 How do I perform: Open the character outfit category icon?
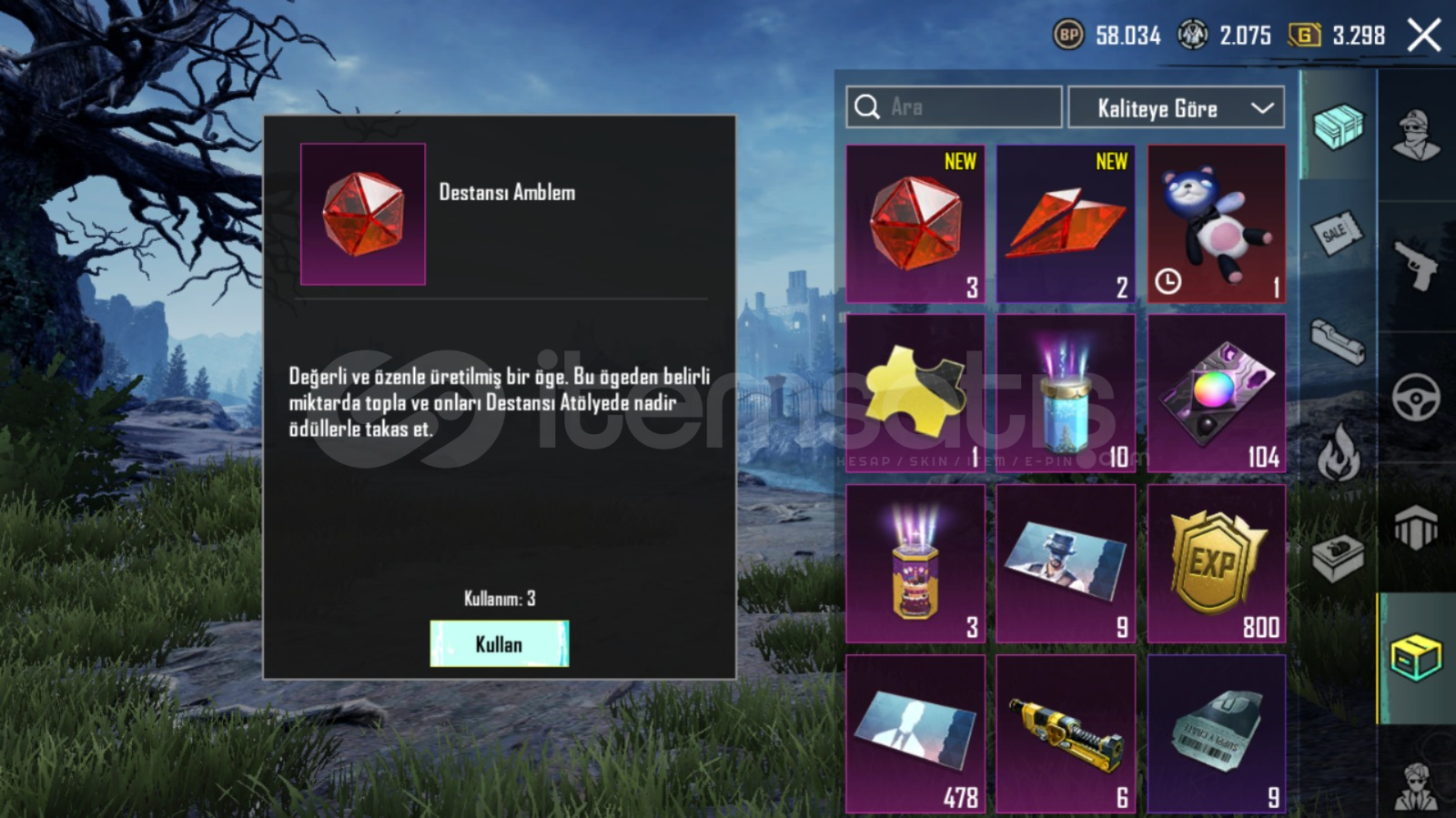coord(1417,135)
